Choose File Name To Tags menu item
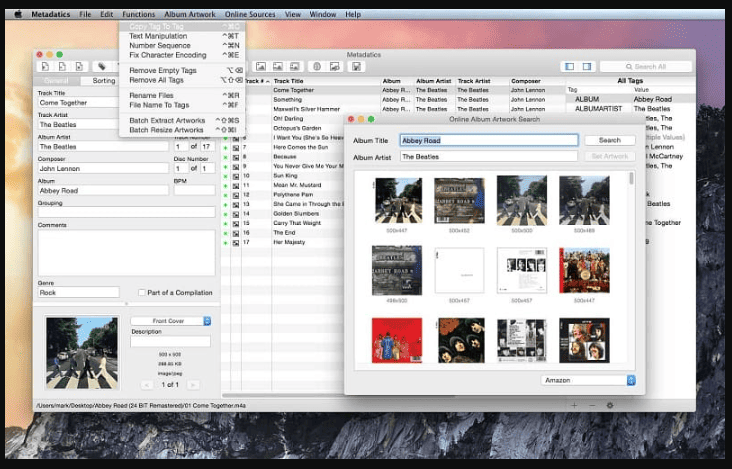Image resolution: width=732 pixels, height=469 pixels. (182, 105)
